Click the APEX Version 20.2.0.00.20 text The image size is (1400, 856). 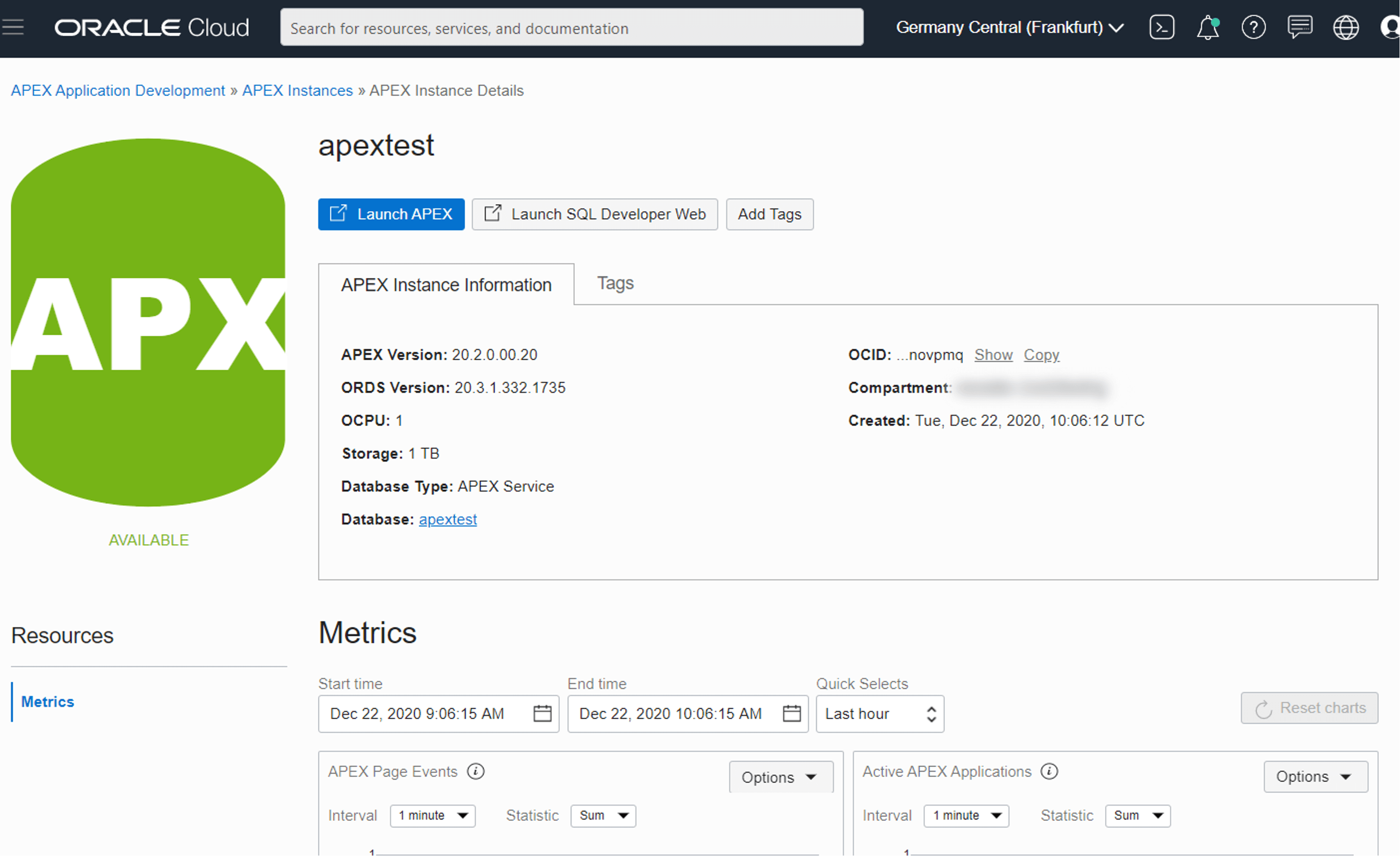(x=439, y=355)
